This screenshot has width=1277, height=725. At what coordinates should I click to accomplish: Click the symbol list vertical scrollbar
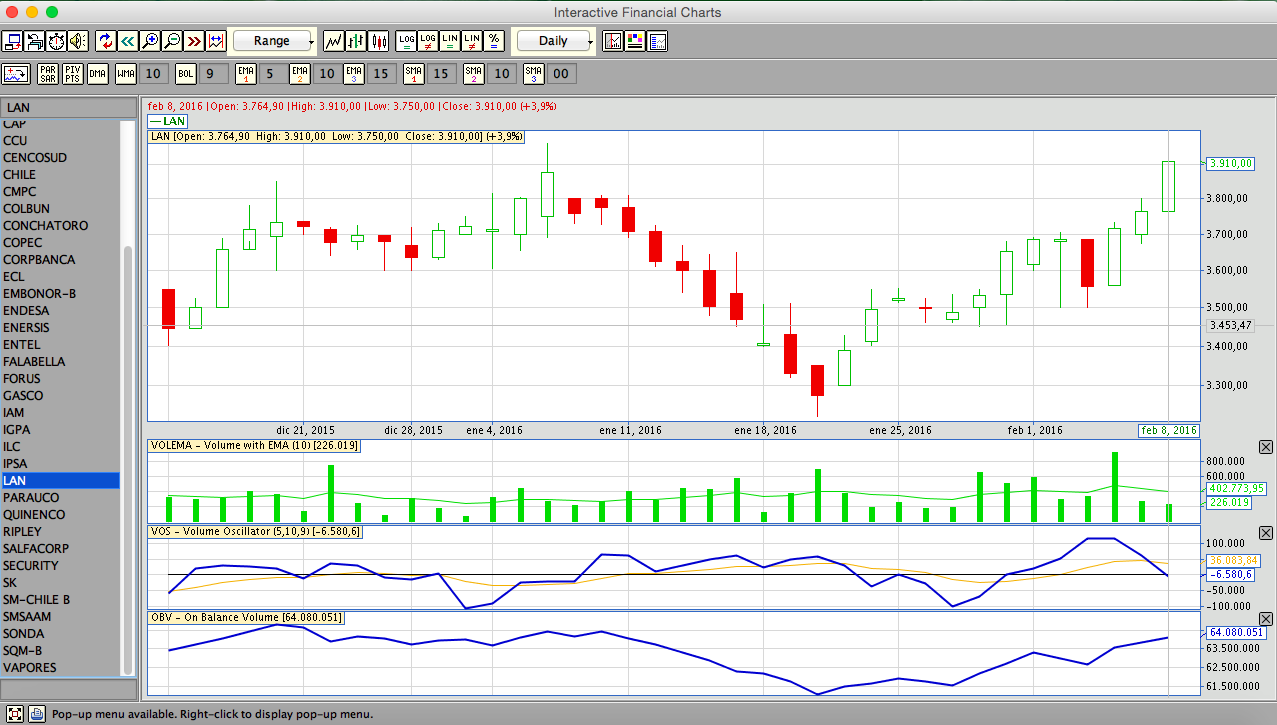click(127, 450)
